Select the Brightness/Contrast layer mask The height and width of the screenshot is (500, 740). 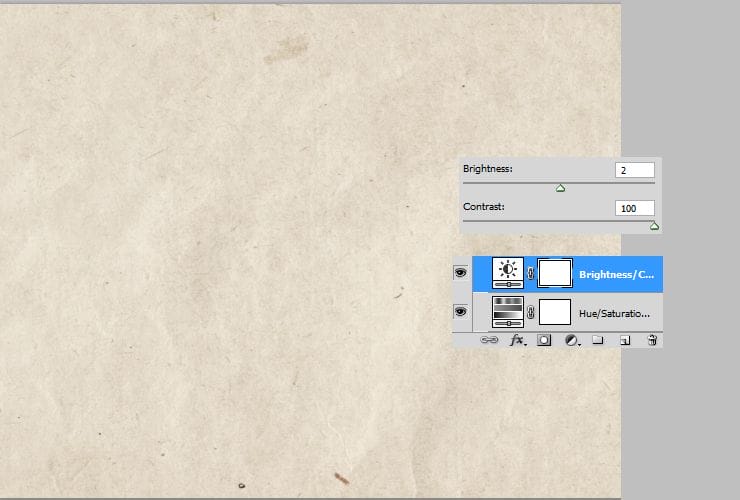click(x=555, y=272)
